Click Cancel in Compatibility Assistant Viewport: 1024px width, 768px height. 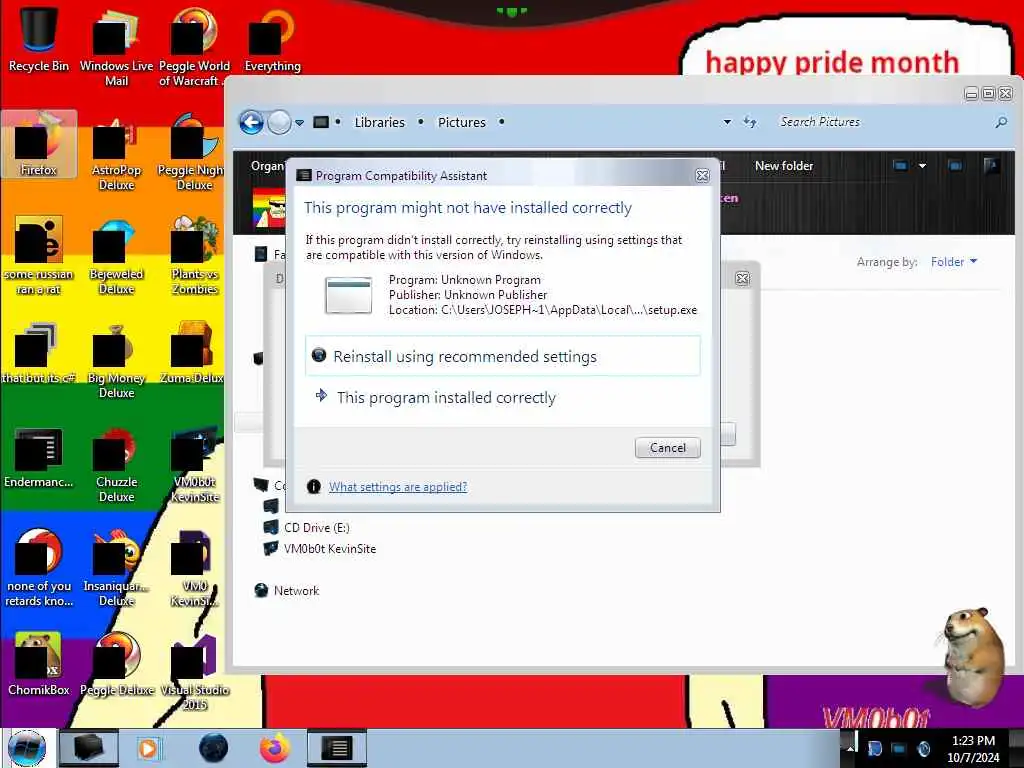click(x=667, y=447)
